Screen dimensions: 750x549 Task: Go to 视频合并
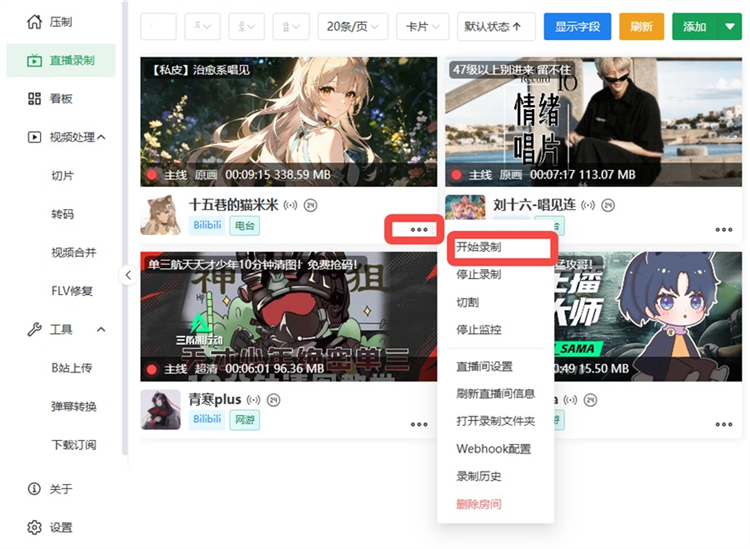tap(74, 252)
